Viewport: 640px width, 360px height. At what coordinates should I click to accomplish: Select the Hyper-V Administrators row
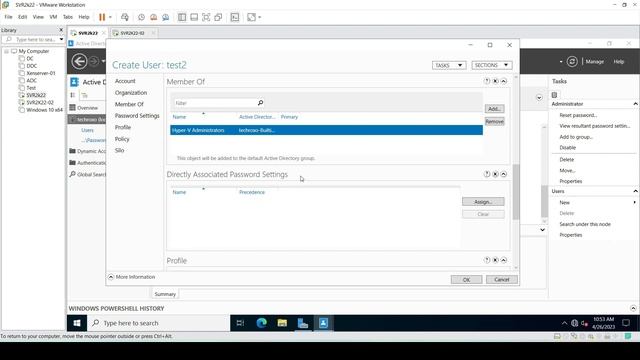click(327, 130)
